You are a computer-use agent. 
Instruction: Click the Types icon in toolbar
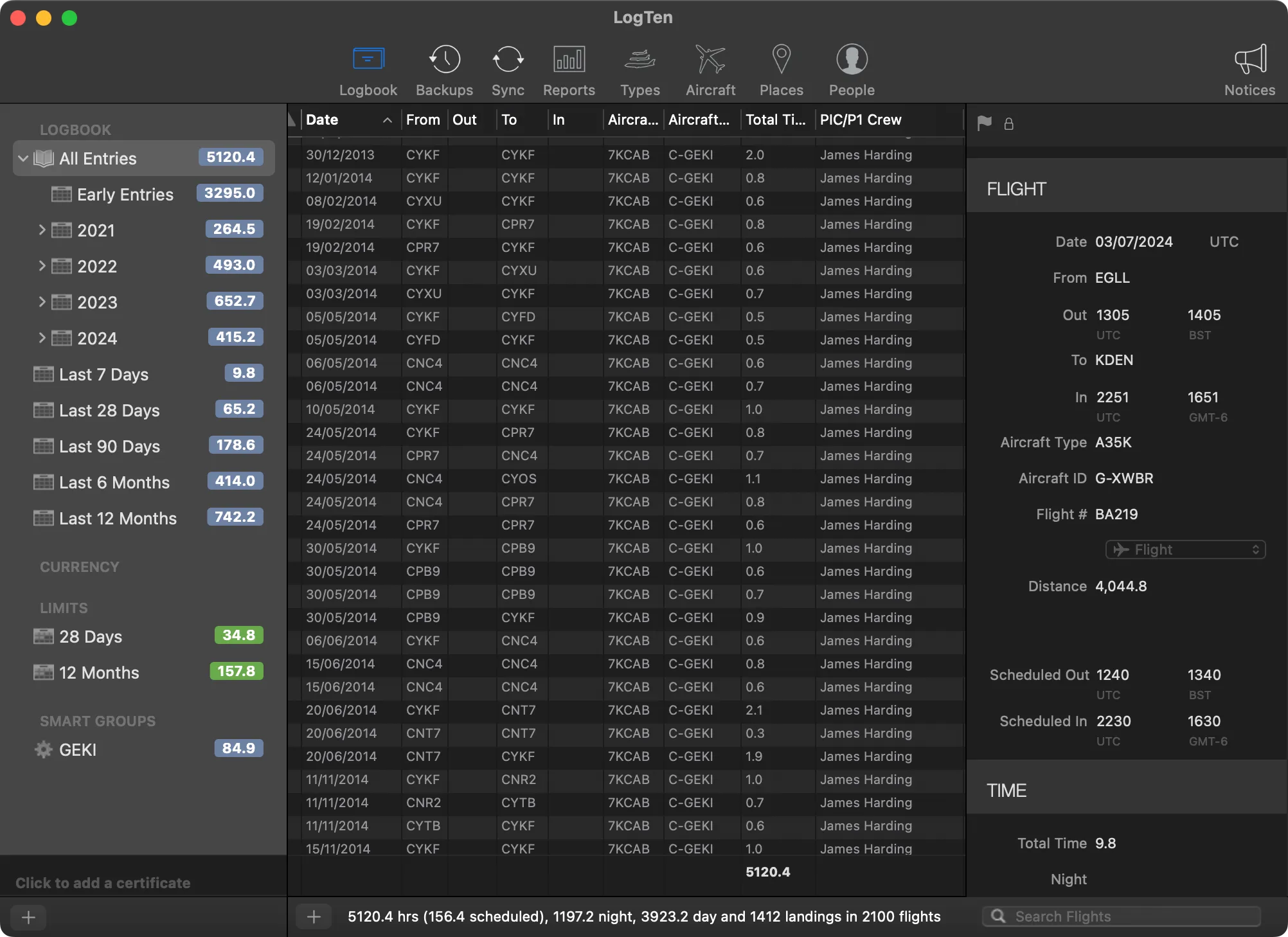pyautogui.click(x=639, y=67)
